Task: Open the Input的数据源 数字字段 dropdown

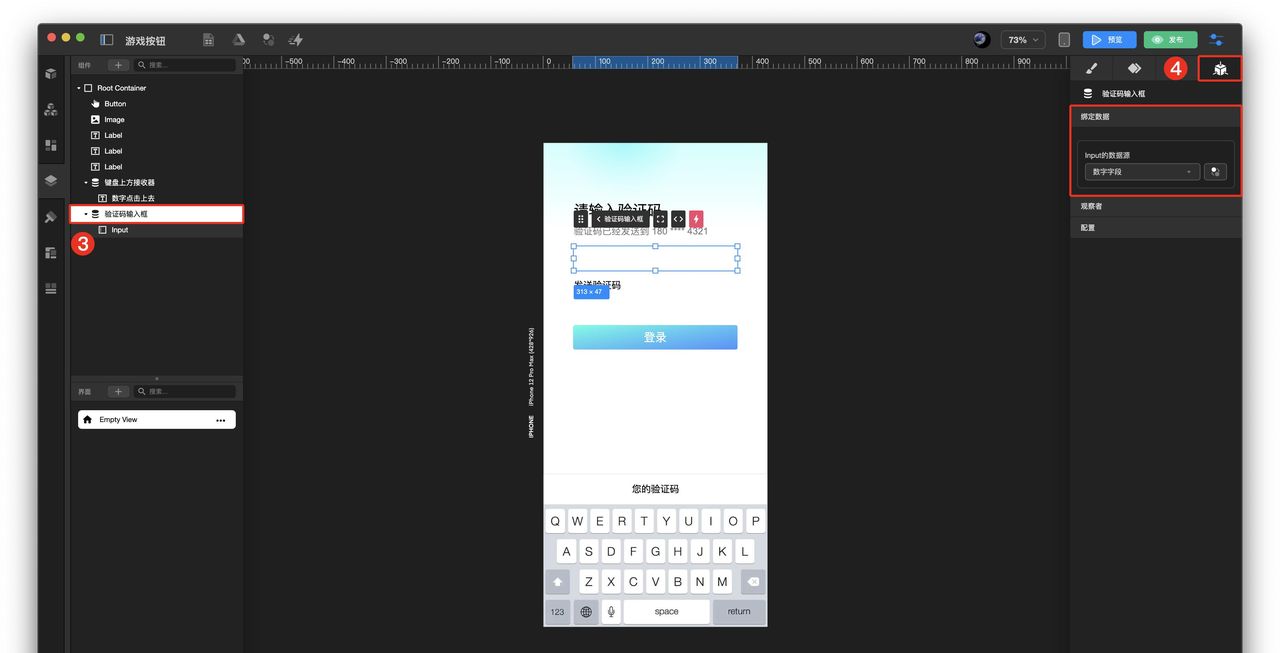Action: point(1142,172)
